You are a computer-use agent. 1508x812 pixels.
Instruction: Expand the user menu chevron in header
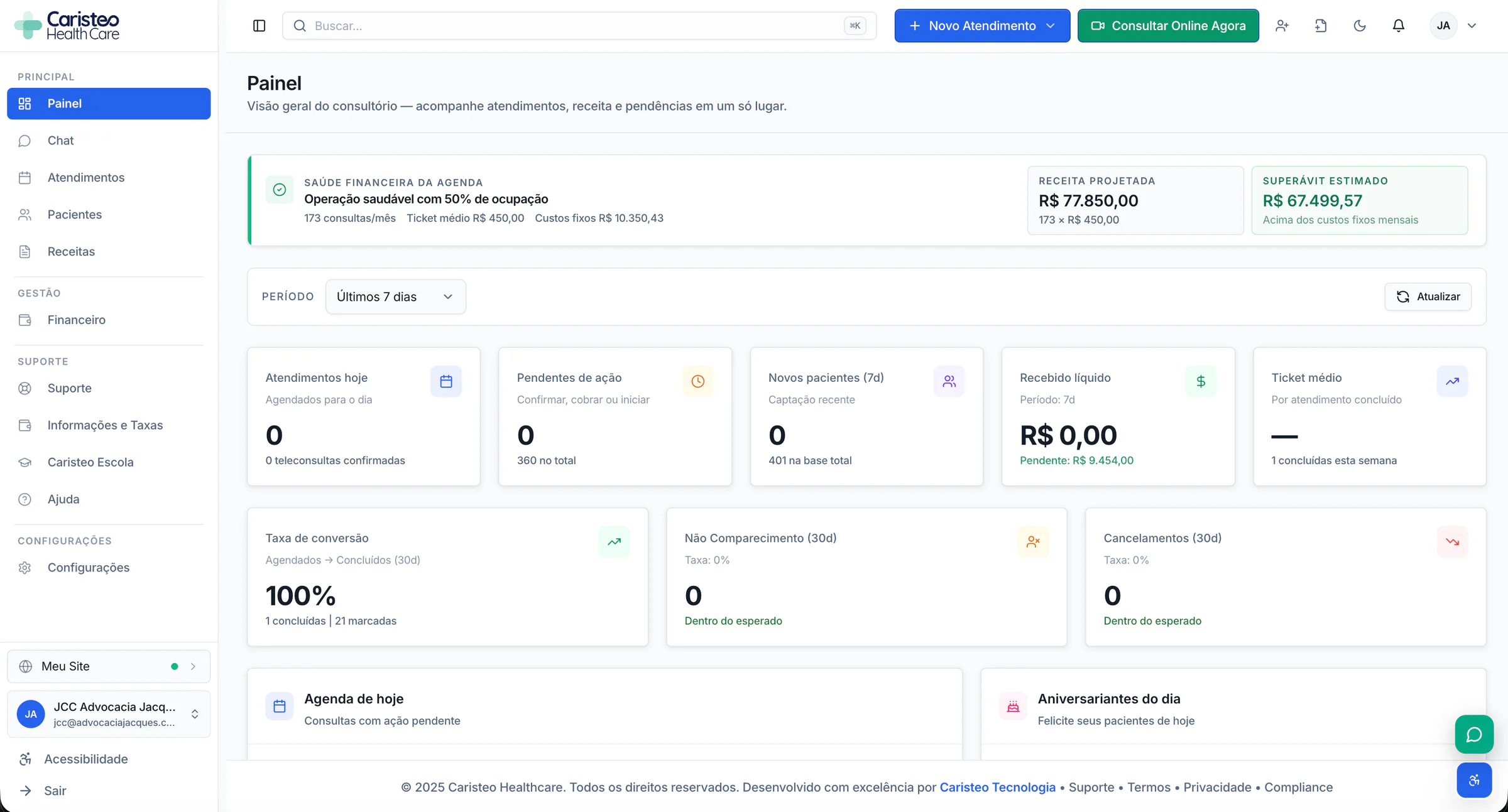[1472, 26]
